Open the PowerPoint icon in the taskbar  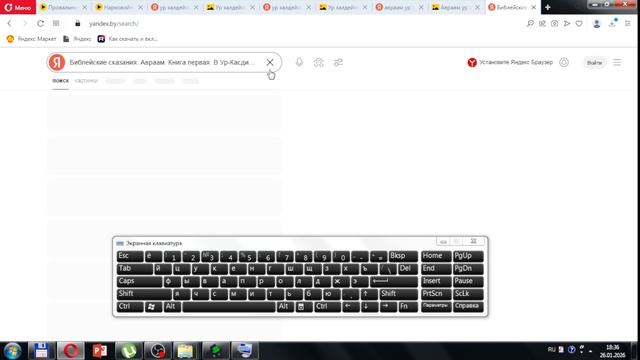[x=100, y=351]
